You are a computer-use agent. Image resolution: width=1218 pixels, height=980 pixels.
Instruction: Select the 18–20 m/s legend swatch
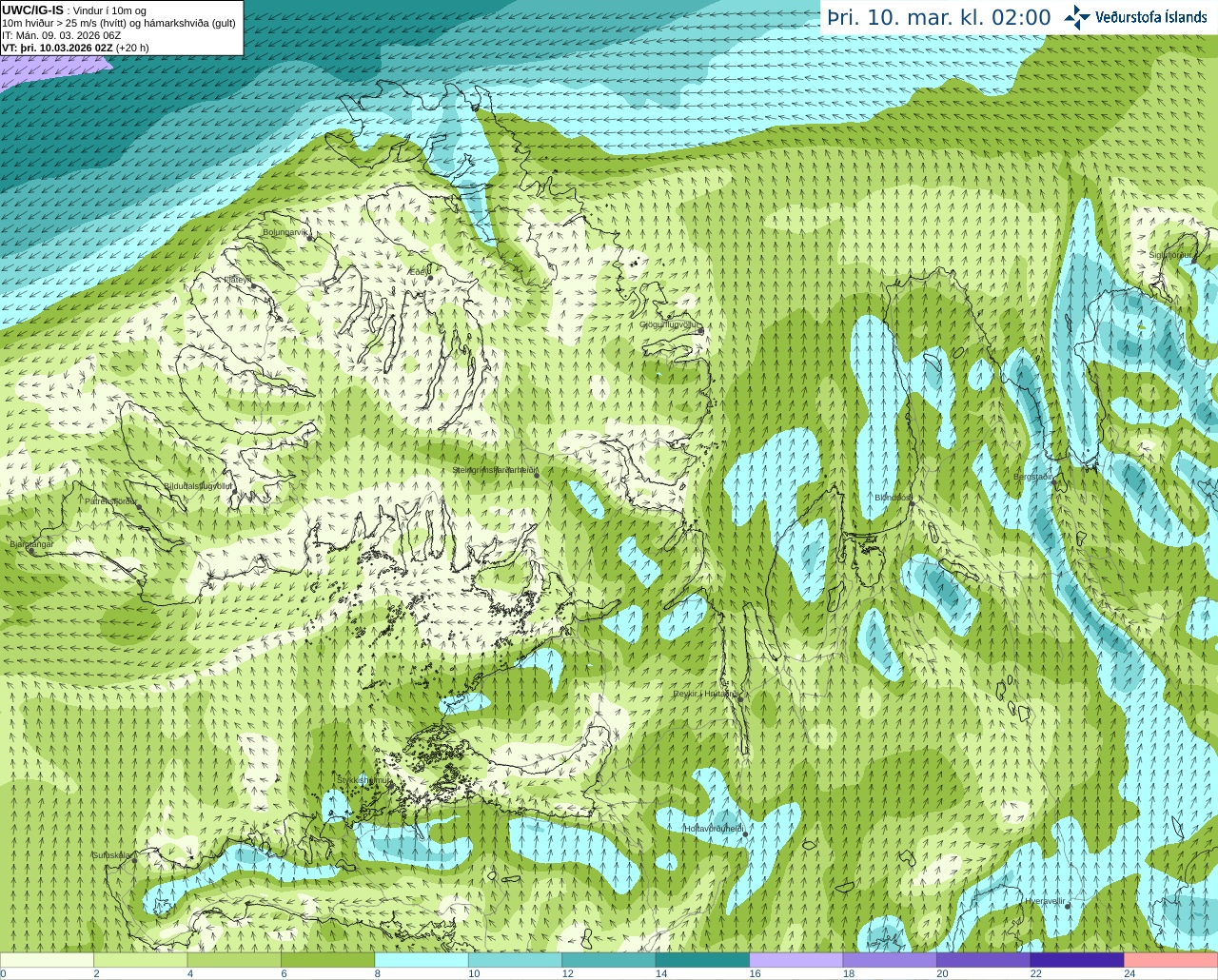pyautogui.click(x=891, y=960)
